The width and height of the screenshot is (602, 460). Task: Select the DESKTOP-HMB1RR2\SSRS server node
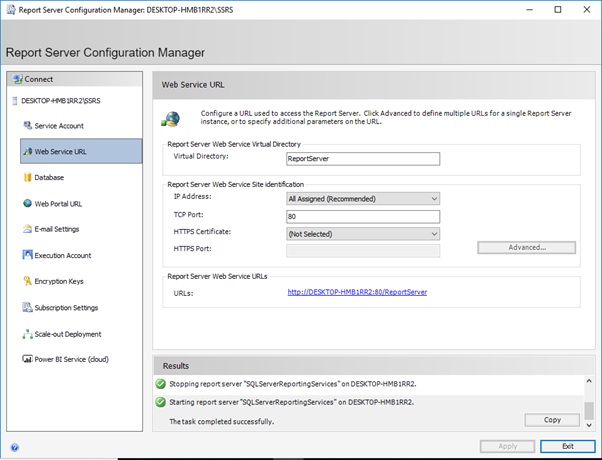coord(61,101)
